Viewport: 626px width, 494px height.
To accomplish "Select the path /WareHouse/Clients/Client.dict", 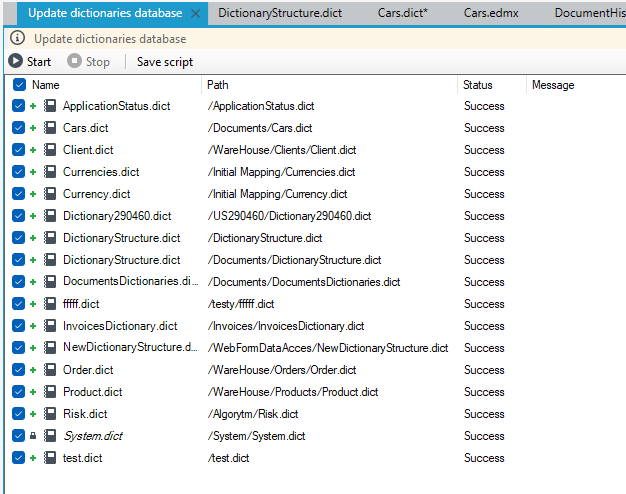I will coord(282,150).
